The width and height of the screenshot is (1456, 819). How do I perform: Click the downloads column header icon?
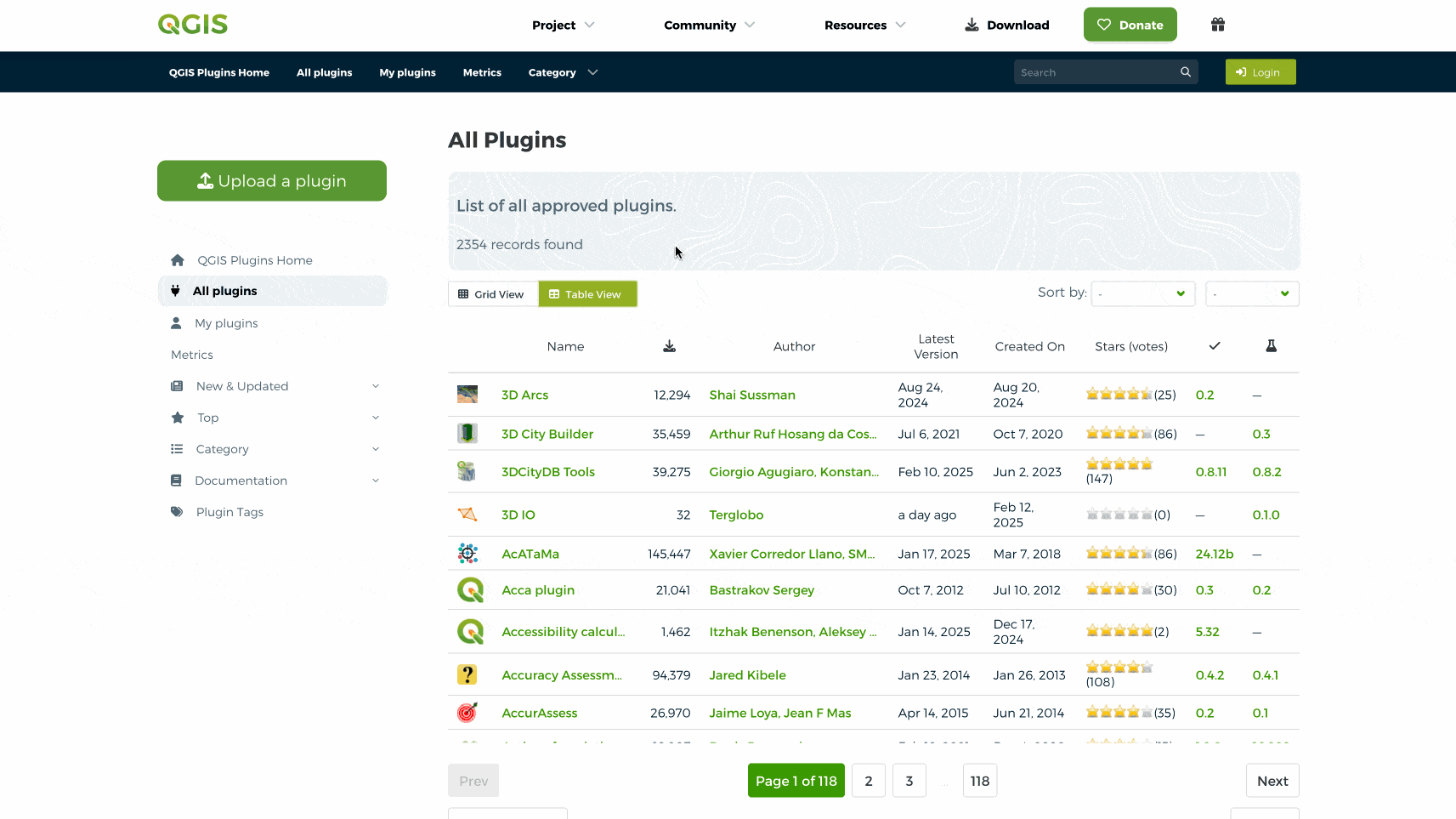(669, 346)
